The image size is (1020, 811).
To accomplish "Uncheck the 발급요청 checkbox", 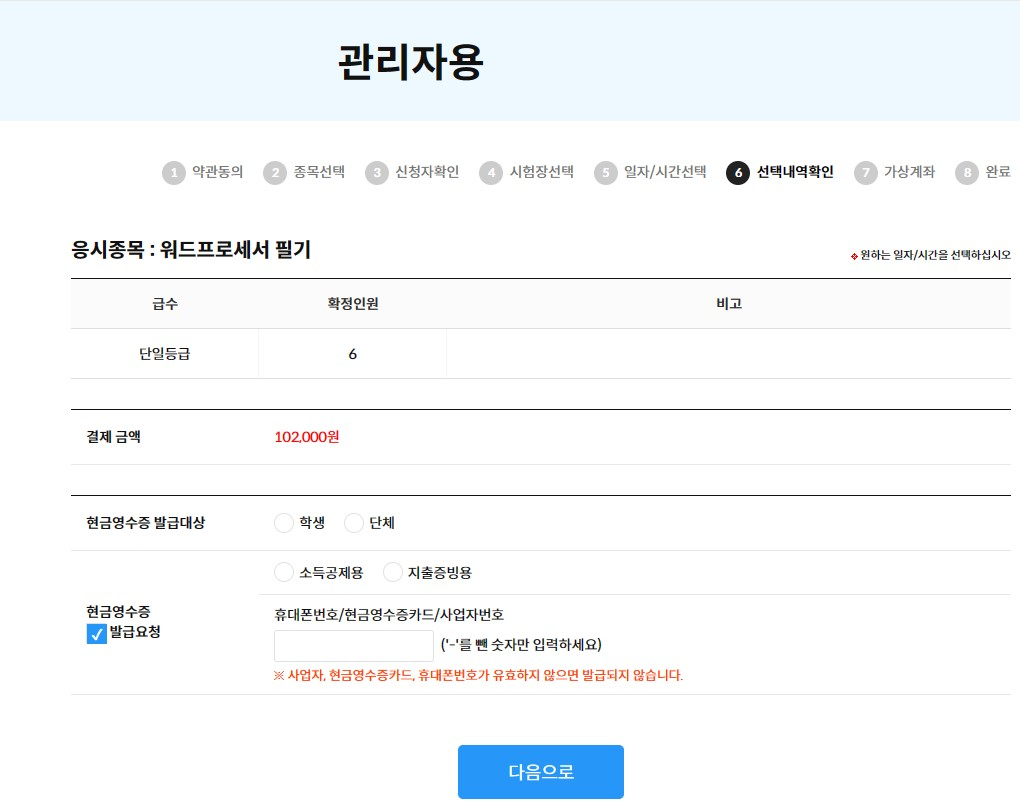I will pyautogui.click(x=97, y=634).
